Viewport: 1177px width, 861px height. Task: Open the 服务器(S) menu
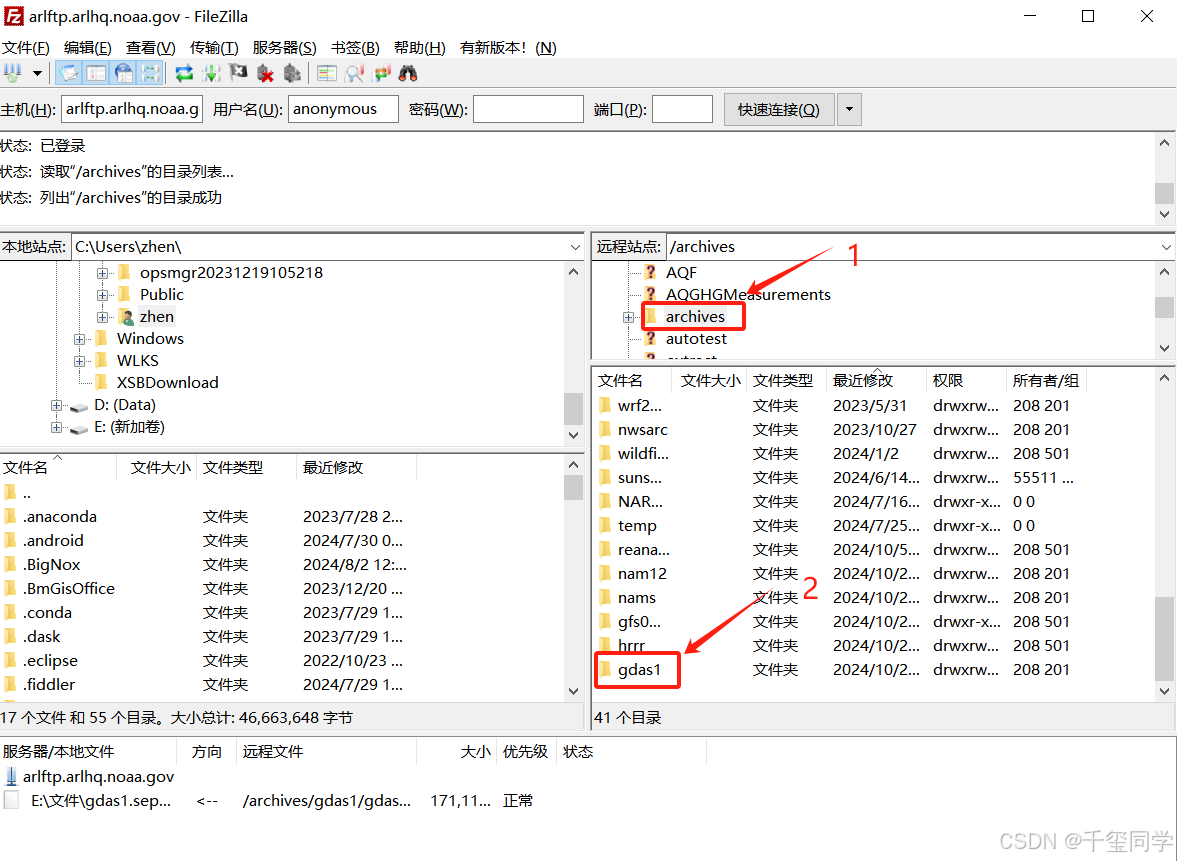point(283,47)
